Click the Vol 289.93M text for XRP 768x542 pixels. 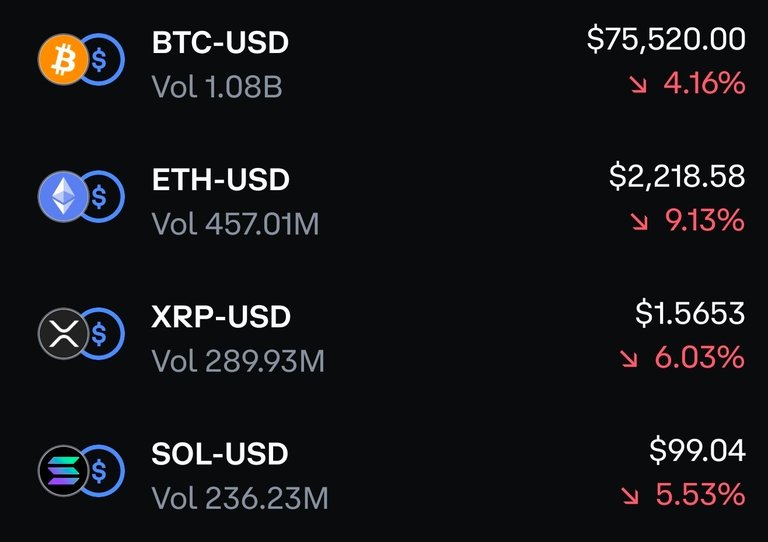(238, 361)
